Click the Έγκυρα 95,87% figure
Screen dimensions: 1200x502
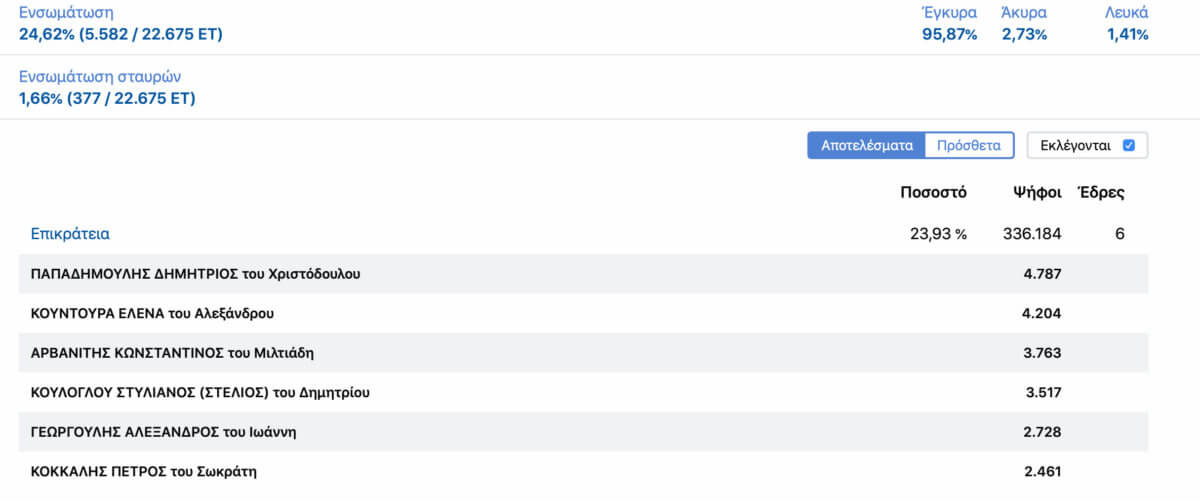click(949, 24)
